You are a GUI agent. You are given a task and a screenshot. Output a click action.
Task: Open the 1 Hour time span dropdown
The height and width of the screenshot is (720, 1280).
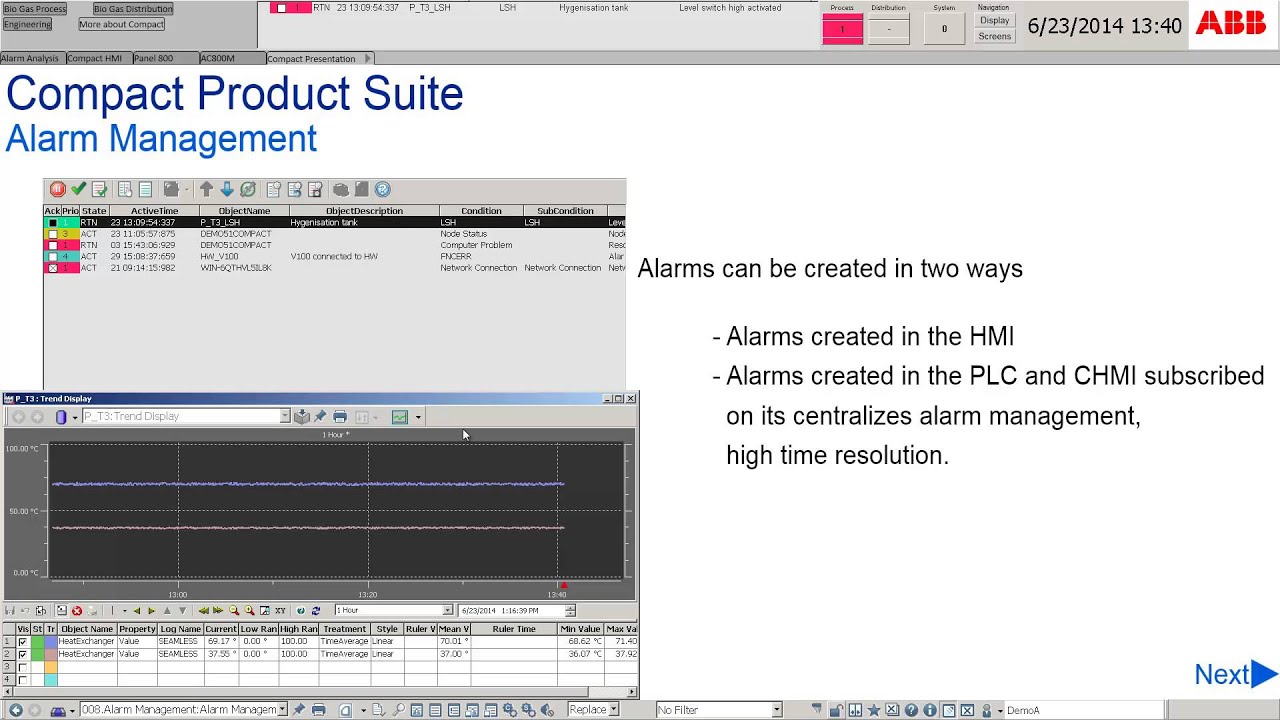point(447,610)
